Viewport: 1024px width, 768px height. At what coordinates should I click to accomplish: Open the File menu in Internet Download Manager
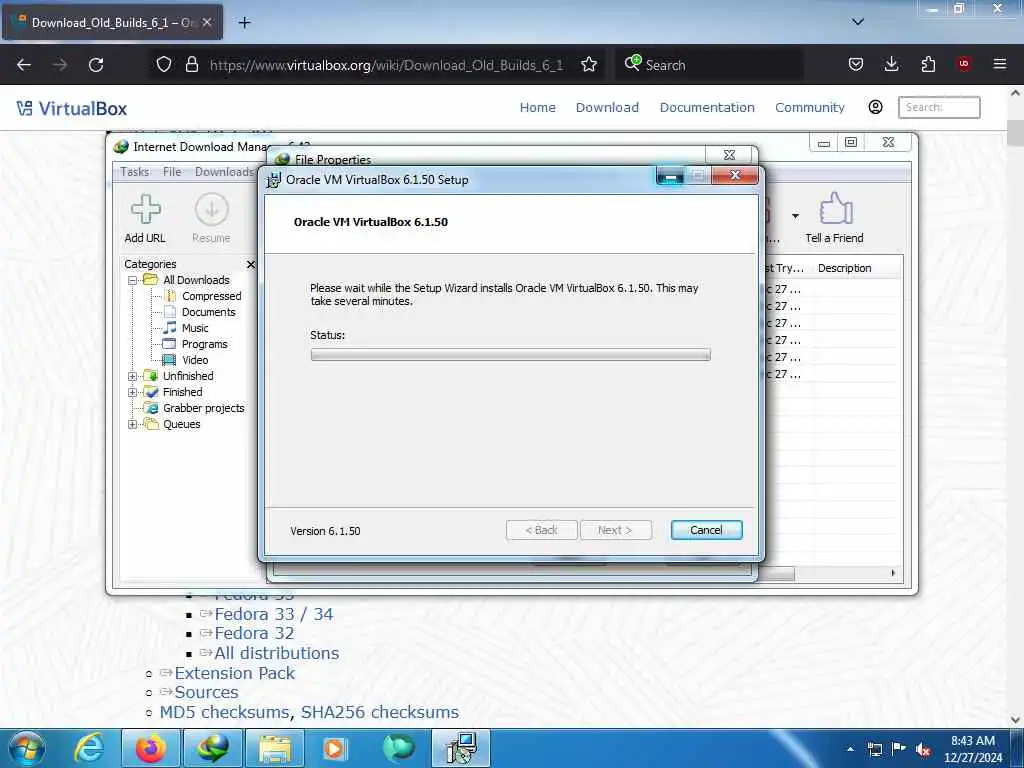click(172, 172)
